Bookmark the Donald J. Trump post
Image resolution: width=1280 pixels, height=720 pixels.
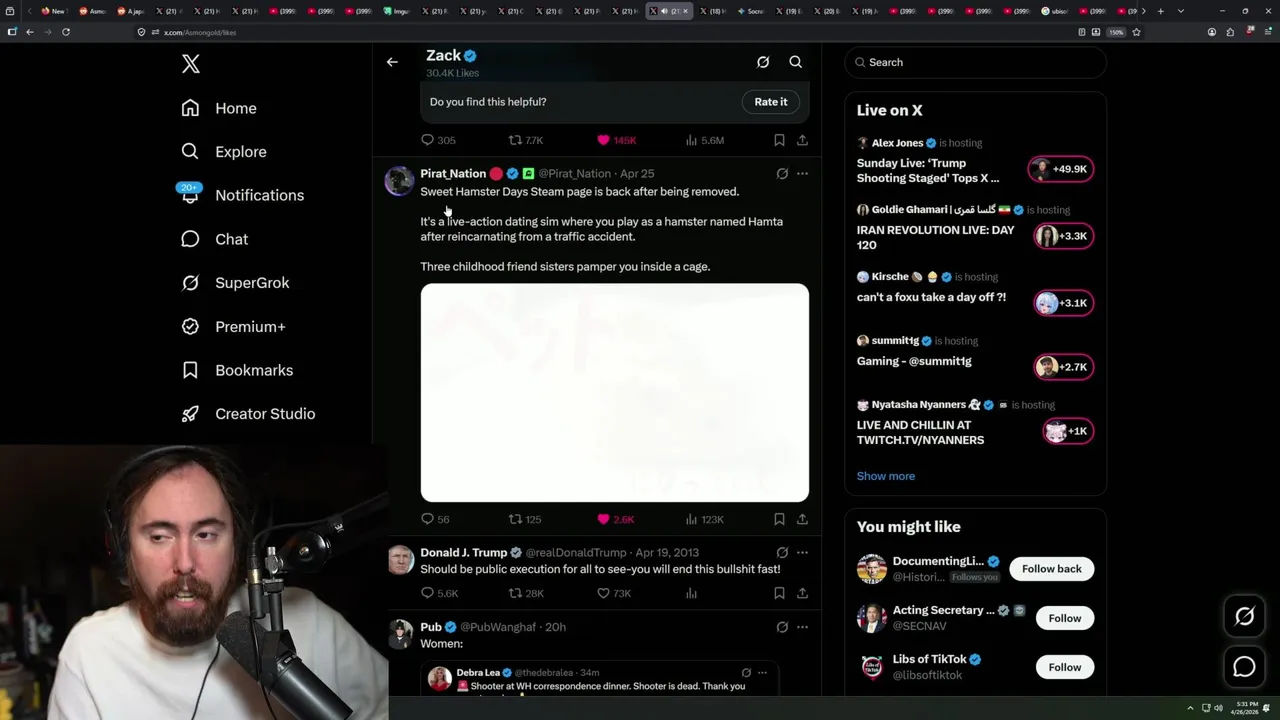(779, 593)
